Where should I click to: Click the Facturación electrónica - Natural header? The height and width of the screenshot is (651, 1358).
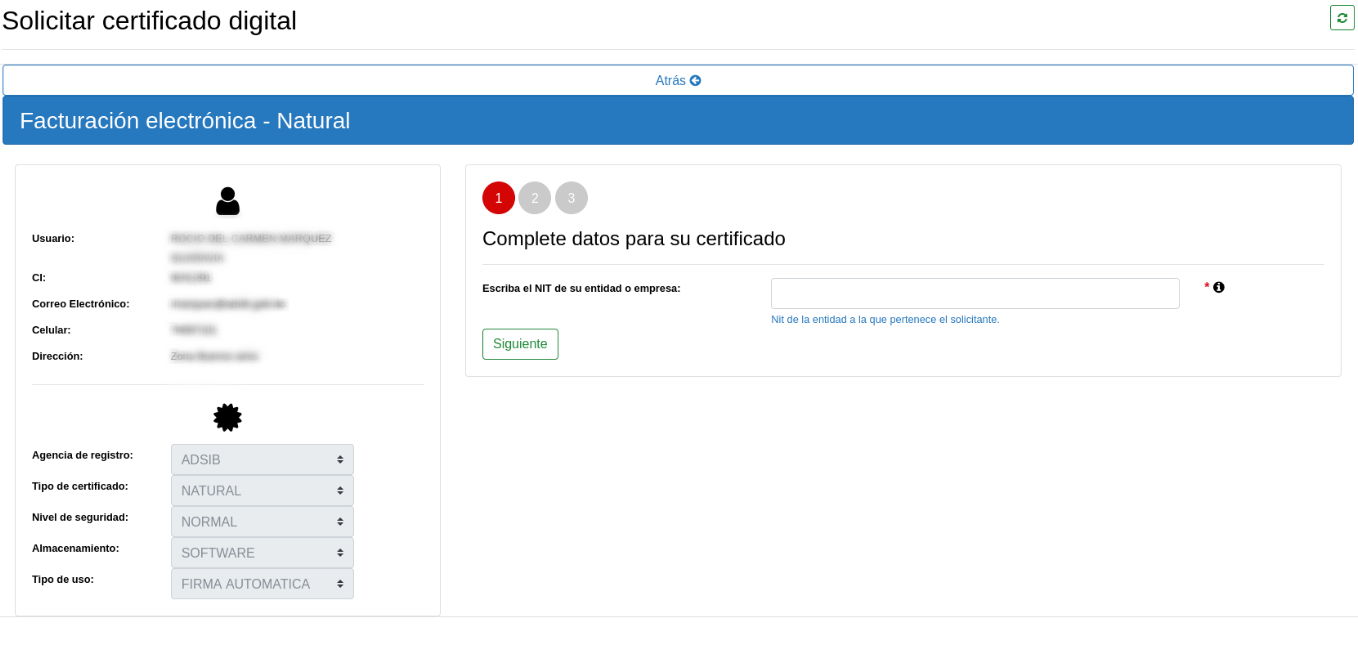tap(185, 121)
